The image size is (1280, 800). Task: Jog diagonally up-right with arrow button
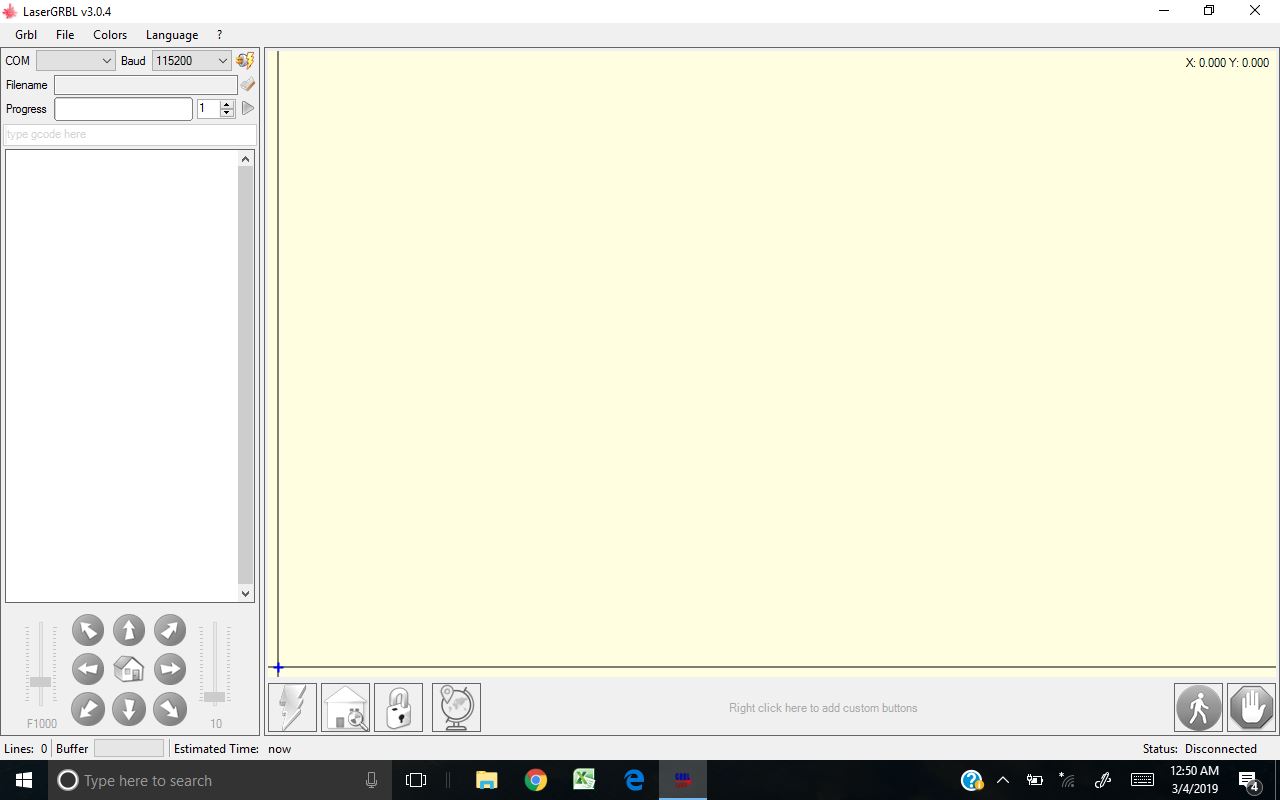[170, 630]
